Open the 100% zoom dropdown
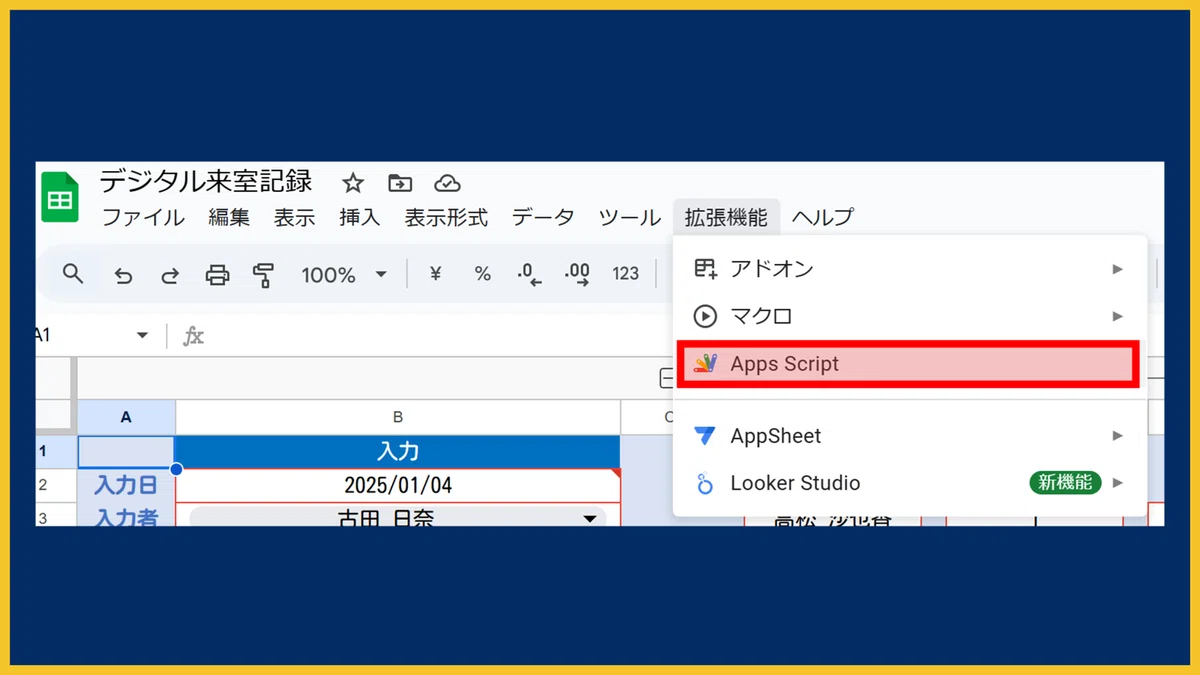 pos(344,275)
